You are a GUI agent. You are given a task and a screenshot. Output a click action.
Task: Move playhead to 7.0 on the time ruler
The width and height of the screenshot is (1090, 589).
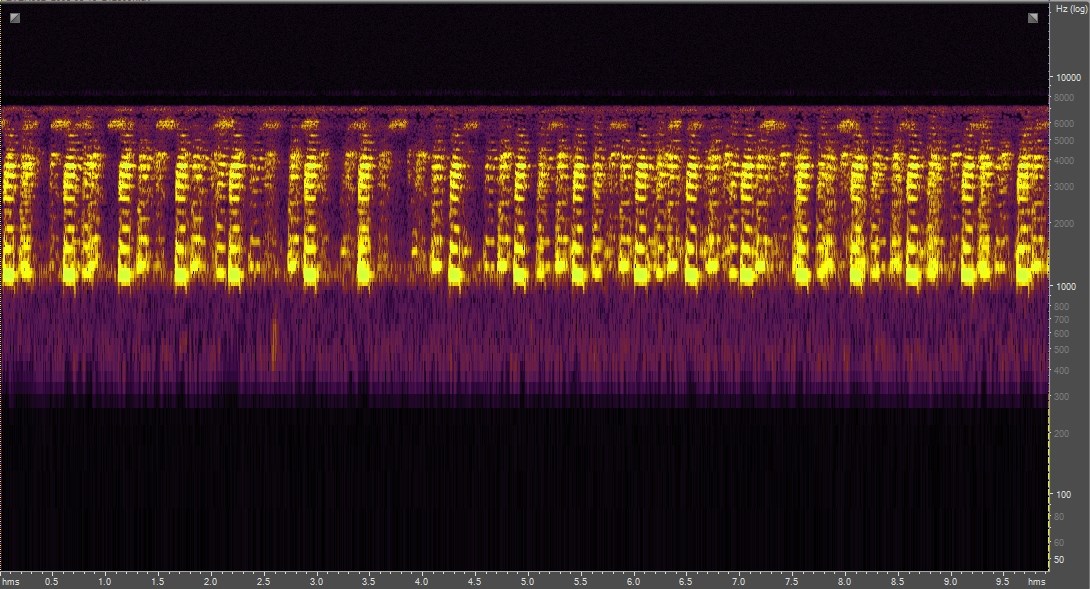(x=739, y=581)
